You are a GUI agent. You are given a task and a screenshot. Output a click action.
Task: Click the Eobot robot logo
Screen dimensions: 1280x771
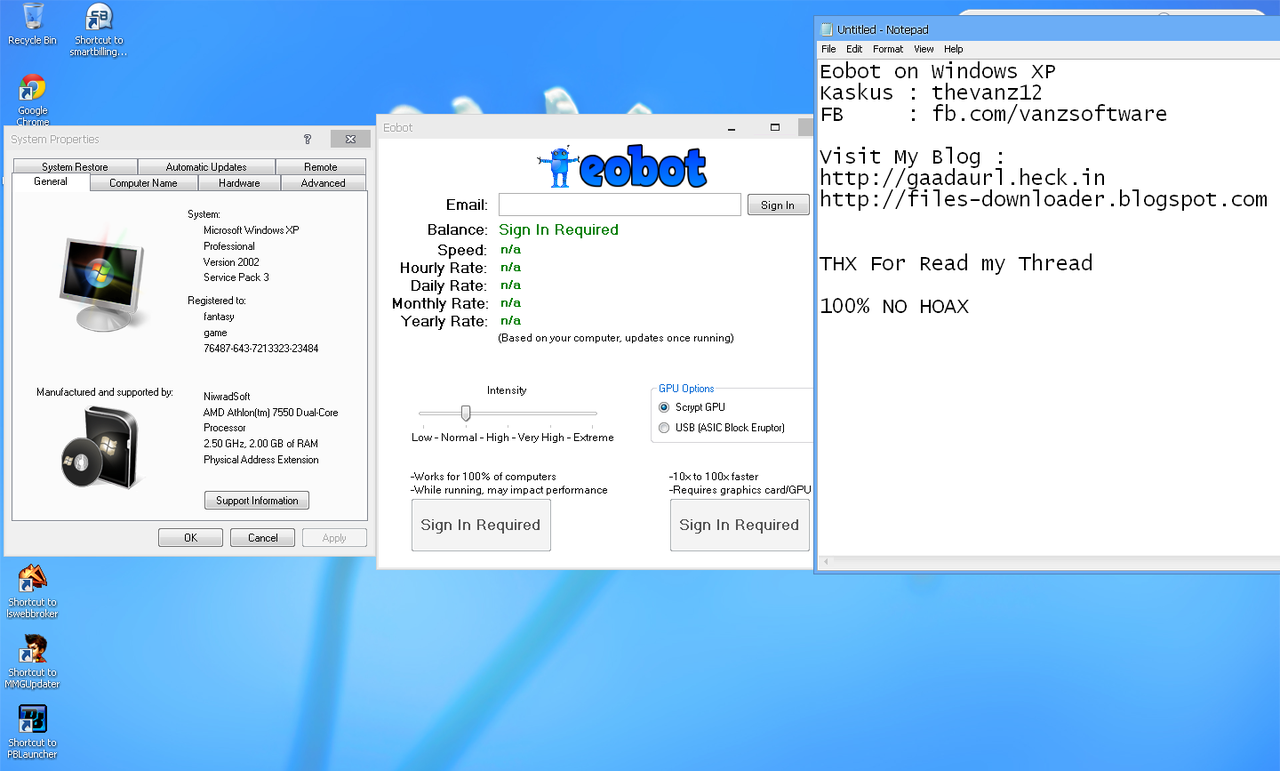tap(621, 167)
